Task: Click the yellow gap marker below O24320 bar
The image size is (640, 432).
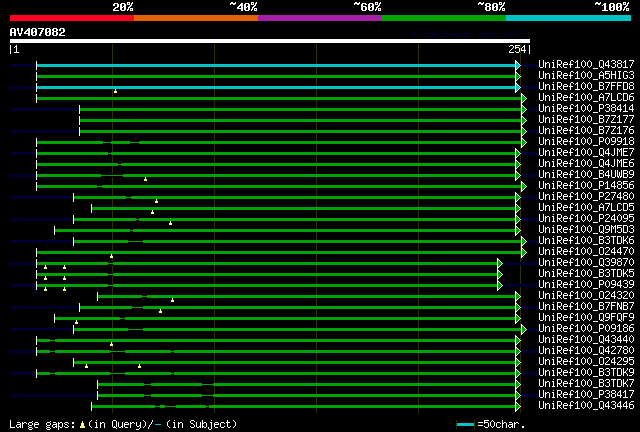Action: pyautogui.click(x=172, y=300)
